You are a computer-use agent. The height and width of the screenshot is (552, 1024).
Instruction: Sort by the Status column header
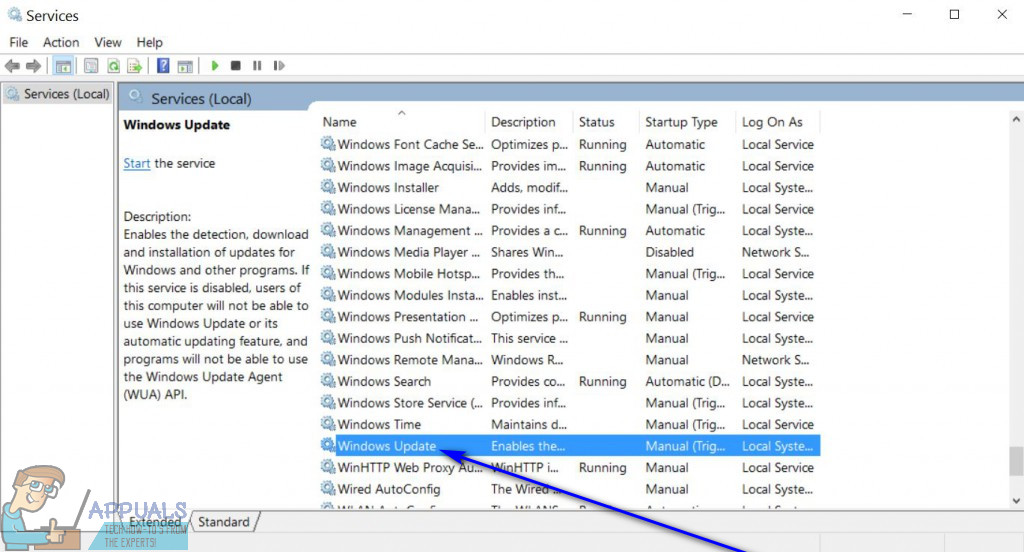click(597, 122)
